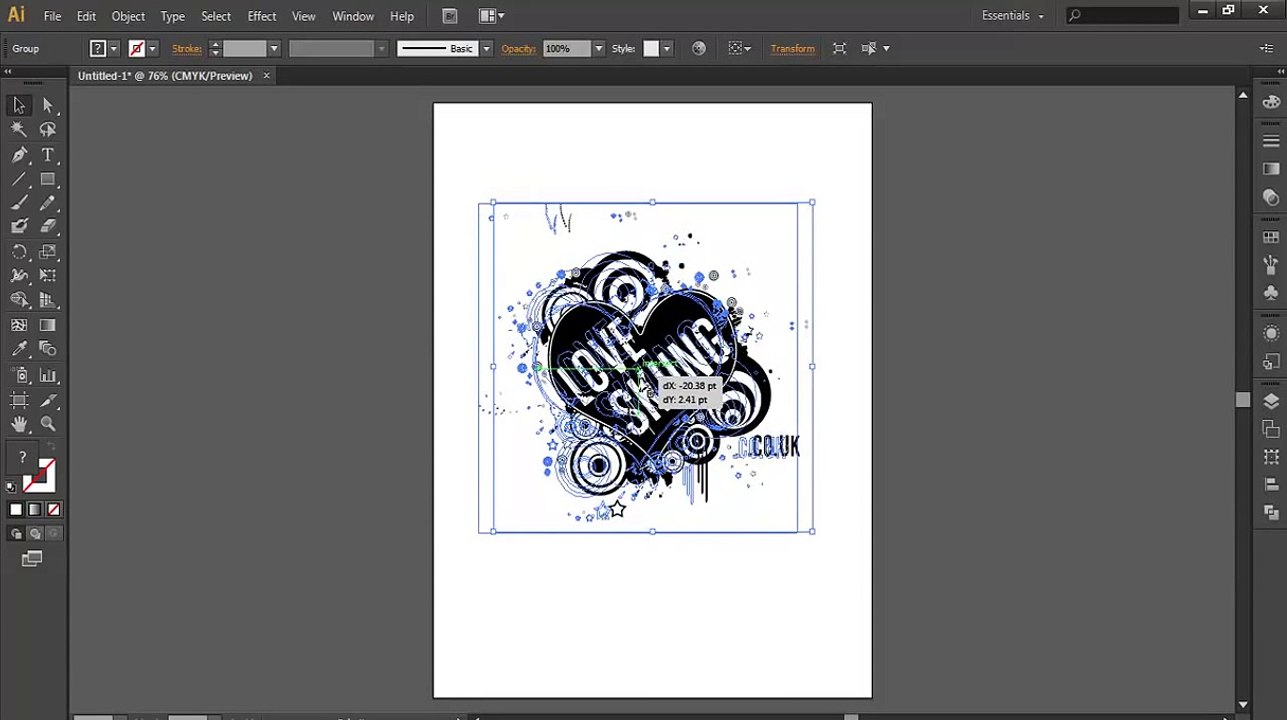
Task: Select the Zoom tool
Action: coord(47,425)
